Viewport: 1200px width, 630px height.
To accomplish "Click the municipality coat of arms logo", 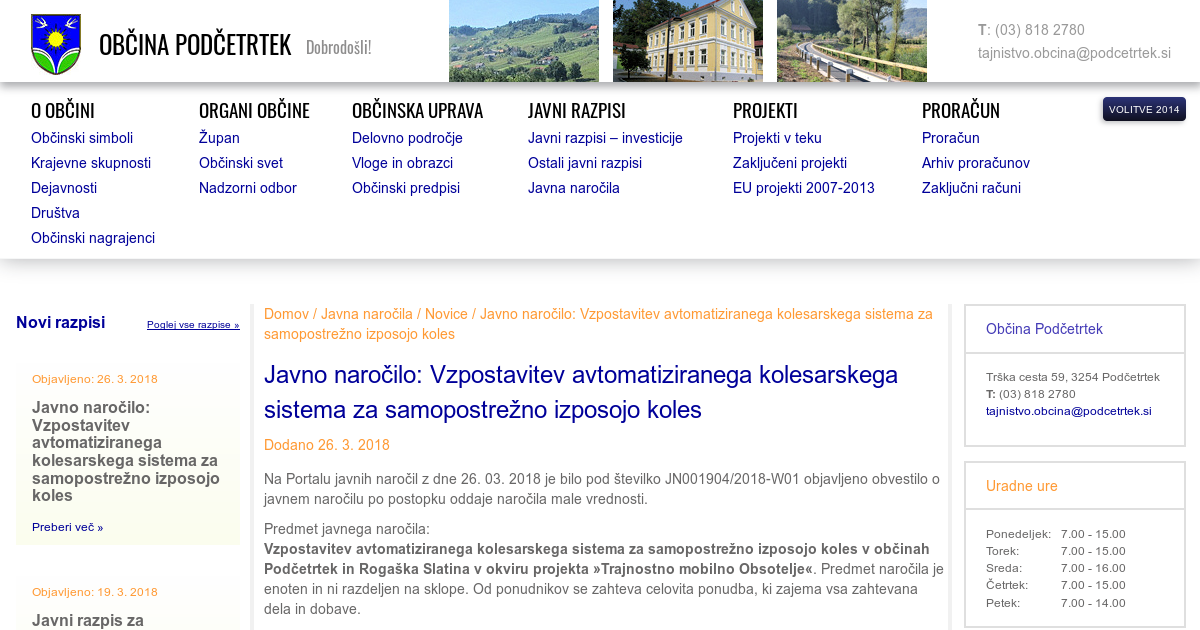I will [56, 44].
